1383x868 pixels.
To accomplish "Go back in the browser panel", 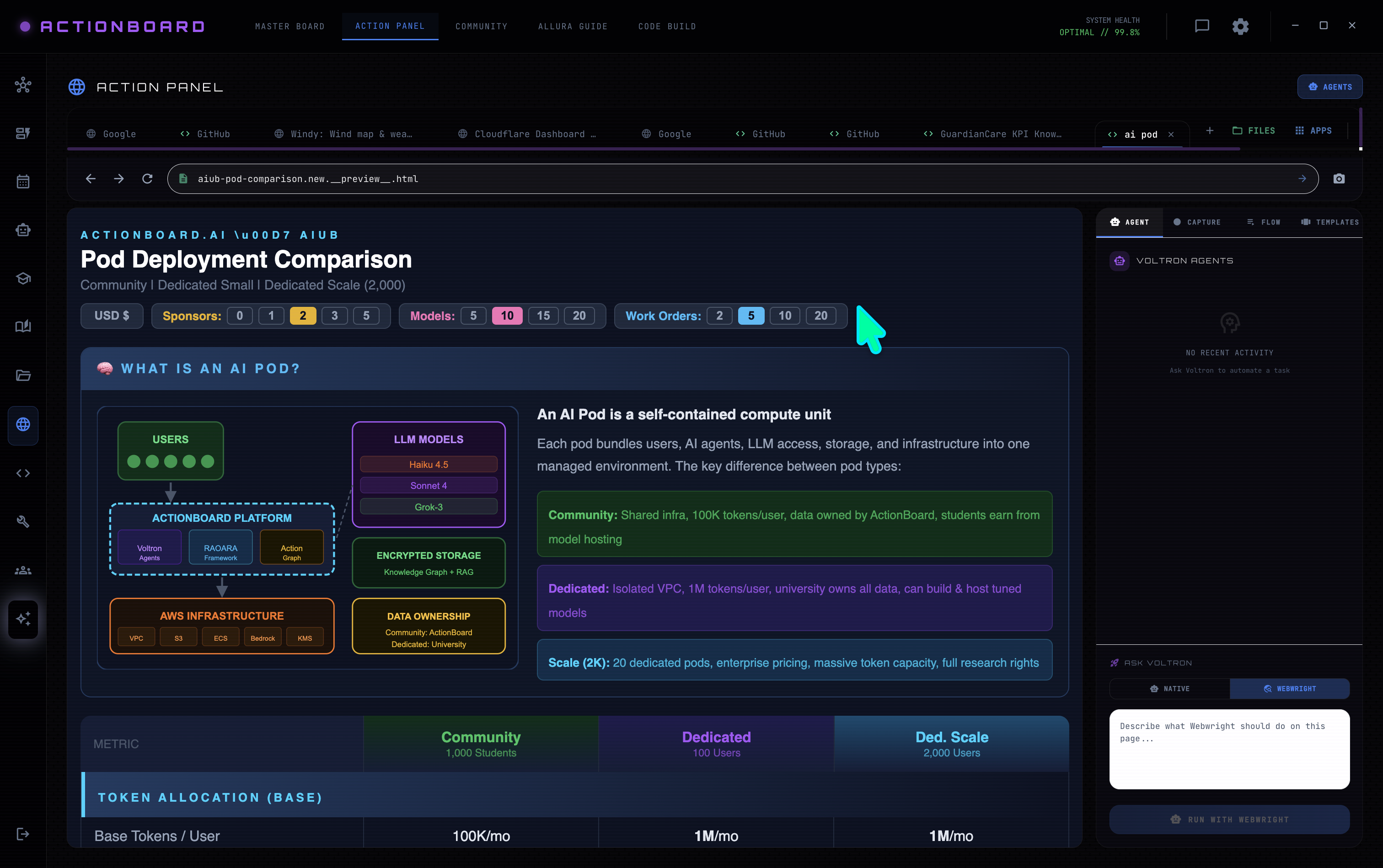I will coord(90,178).
